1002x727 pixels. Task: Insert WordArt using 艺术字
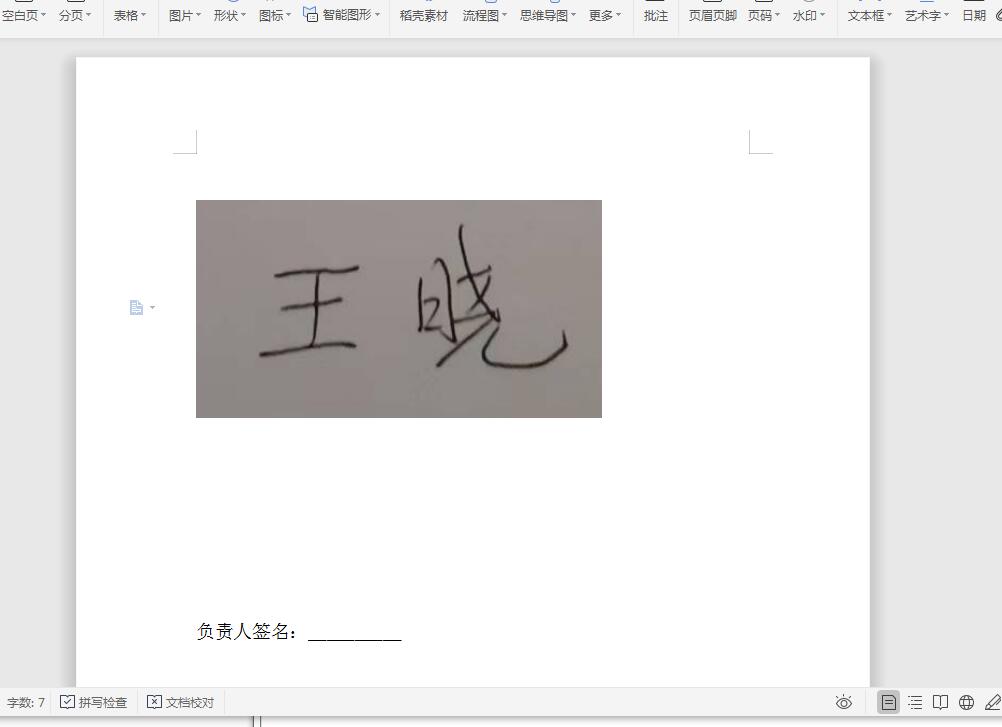pyautogui.click(x=921, y=15)
